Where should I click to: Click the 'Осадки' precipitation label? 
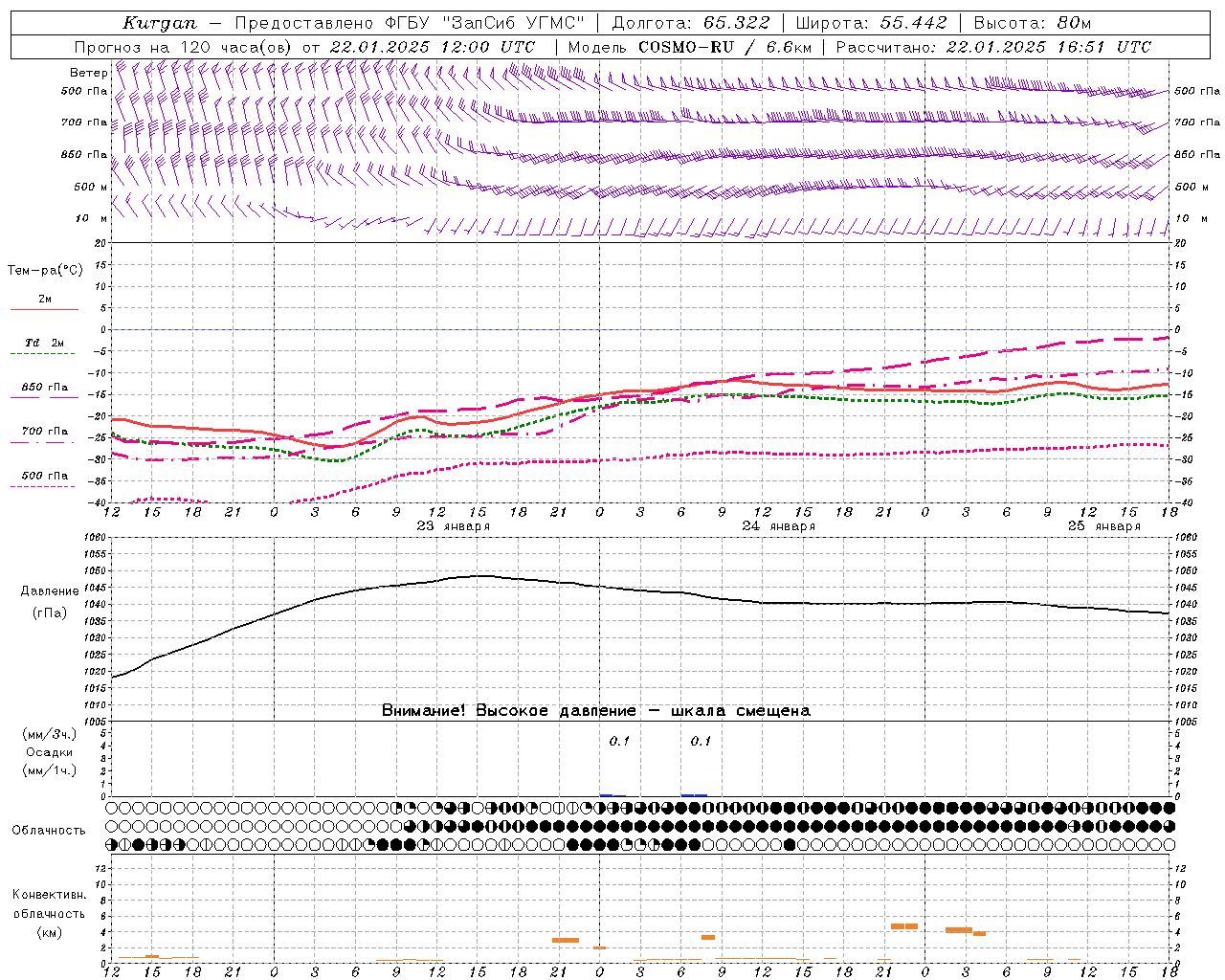pos(50,752)
